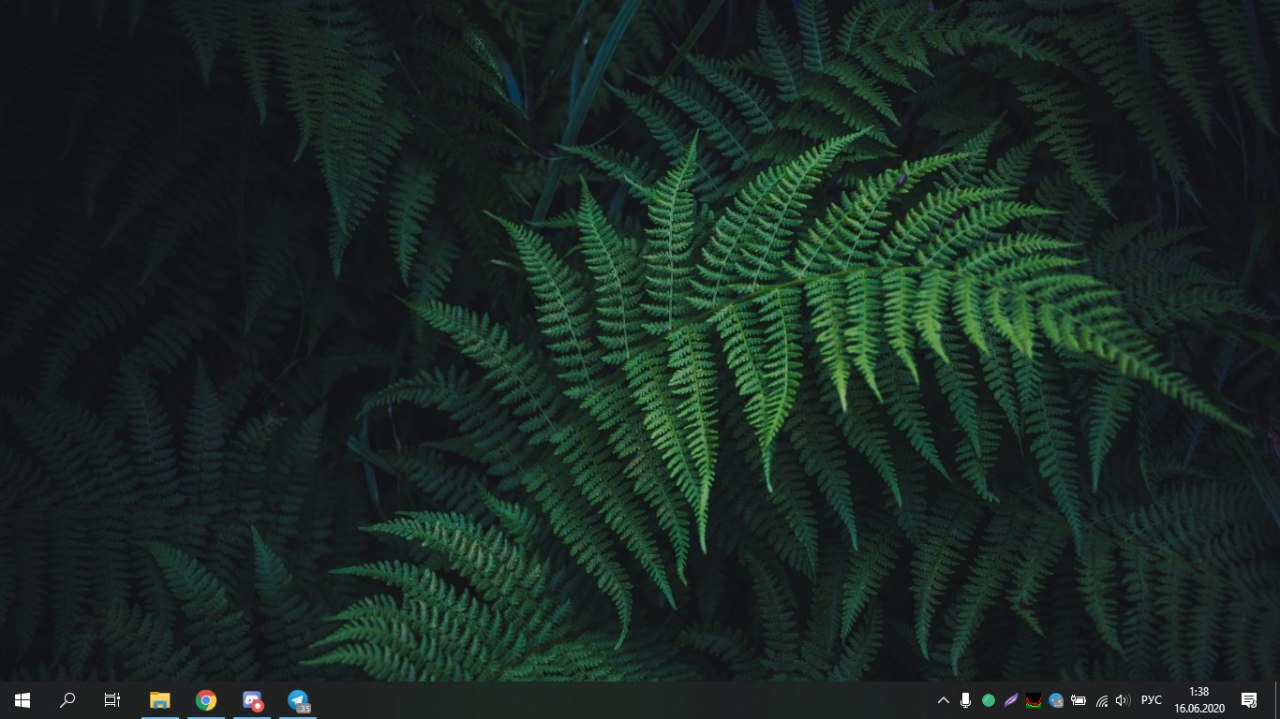
Task: Open Task View
Action: tap(112, 700)
